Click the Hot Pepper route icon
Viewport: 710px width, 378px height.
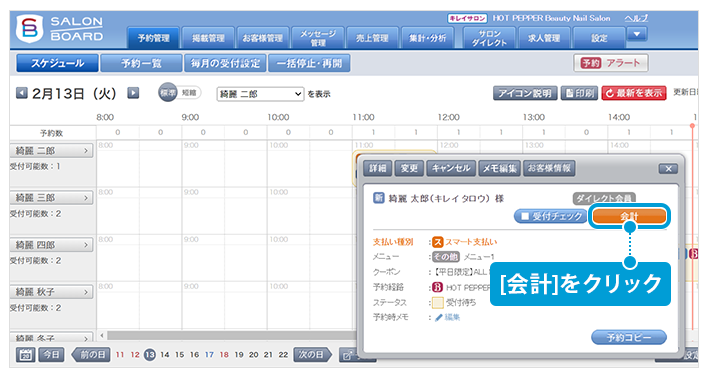pos(437,287)
